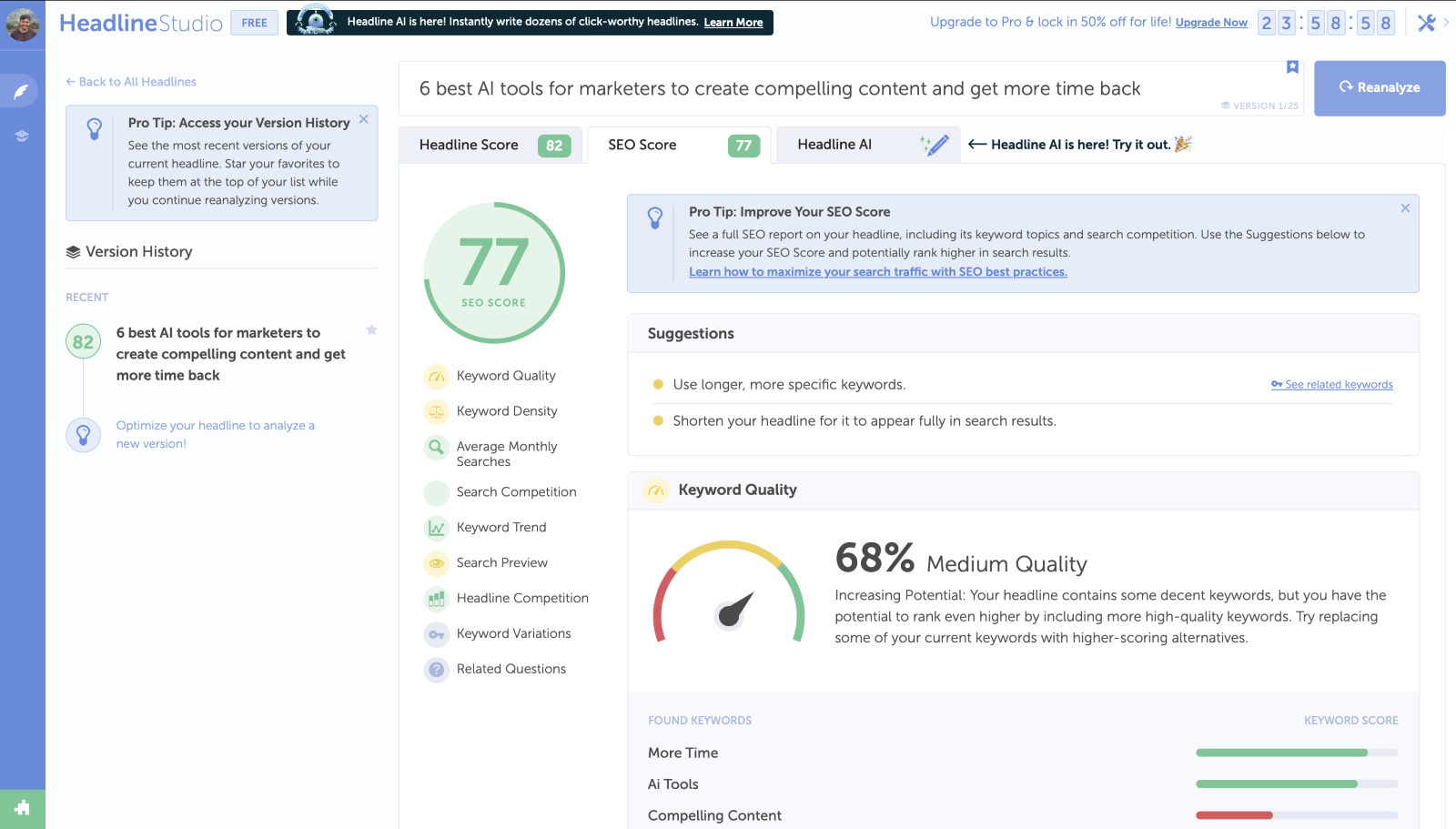Screen dimensions: 1456x829
Task: Open SEO best practices learn link
Action: click(878, 272)
